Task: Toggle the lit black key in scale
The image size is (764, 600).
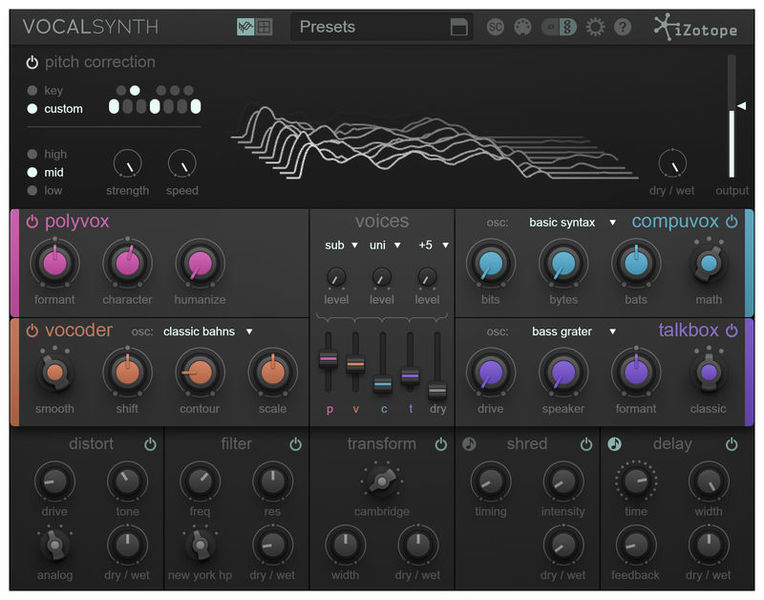Action: coord(135,90)
